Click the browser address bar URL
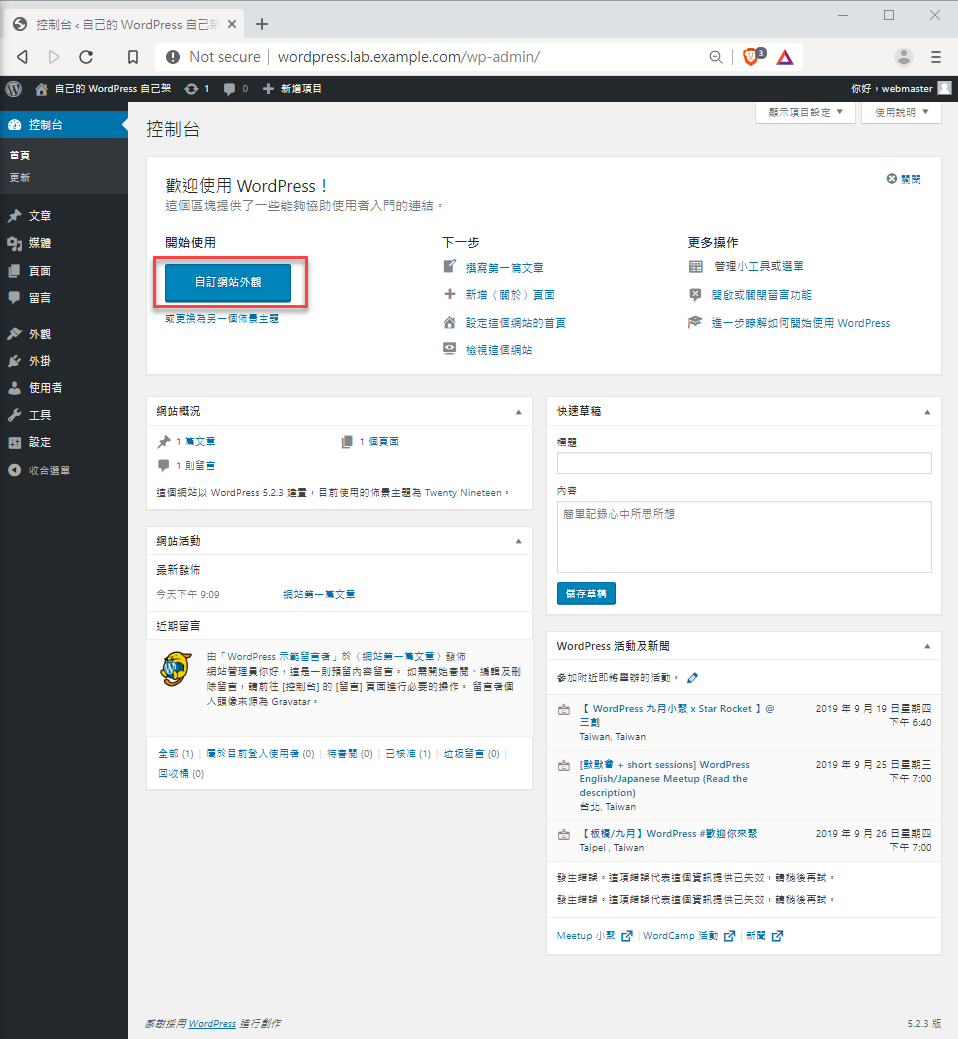The width and height of the screenshot is (958, 1039). (x=409, y=57)
